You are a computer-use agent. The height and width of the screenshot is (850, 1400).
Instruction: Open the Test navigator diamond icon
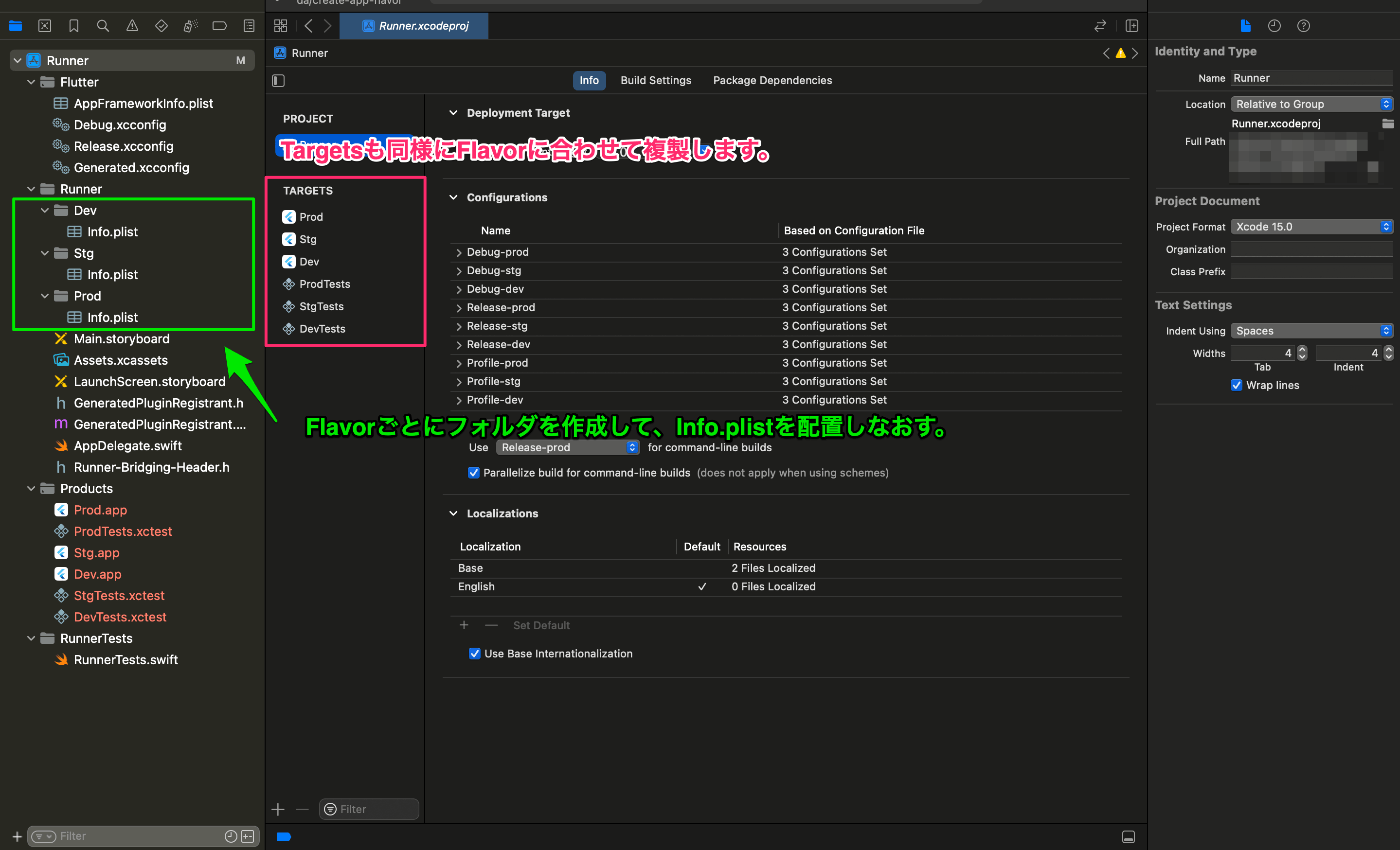tap(162, 26)
